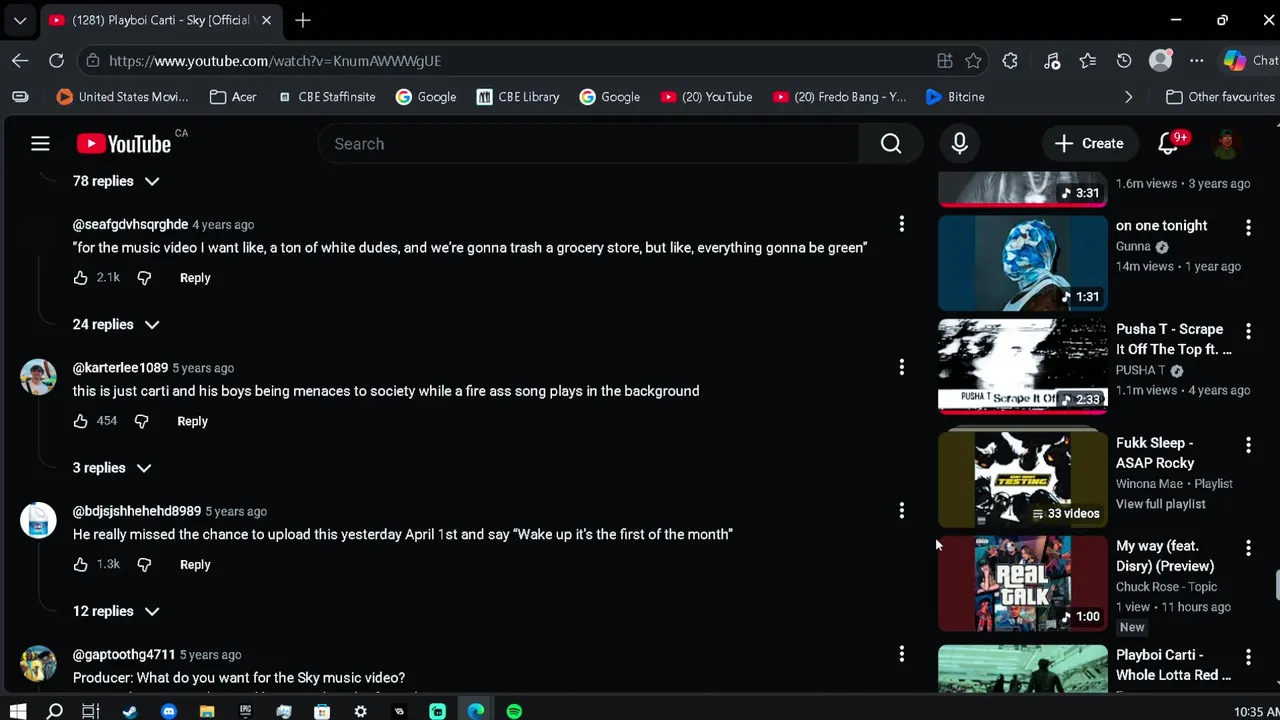Reply to the @karterlee1089 comment
1280x720 pixels.
192,421
